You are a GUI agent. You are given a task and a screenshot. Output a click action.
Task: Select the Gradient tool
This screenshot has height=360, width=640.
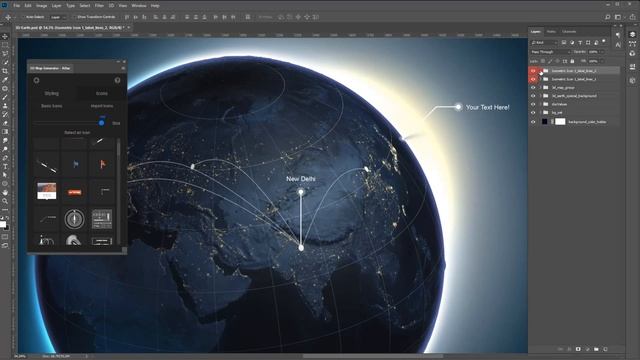pyautogui.click(x=5, y=131)
